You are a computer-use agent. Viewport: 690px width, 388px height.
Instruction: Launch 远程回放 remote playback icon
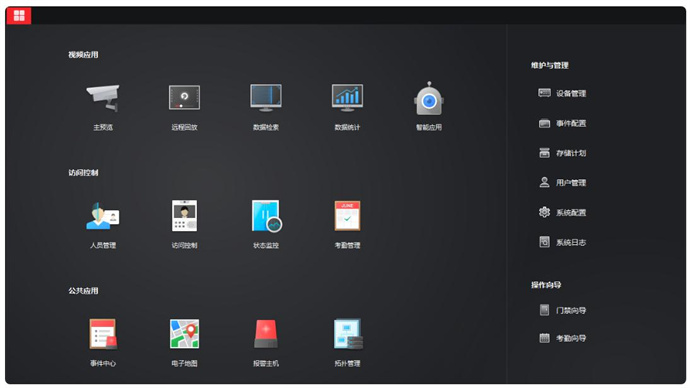click(184, 98)
